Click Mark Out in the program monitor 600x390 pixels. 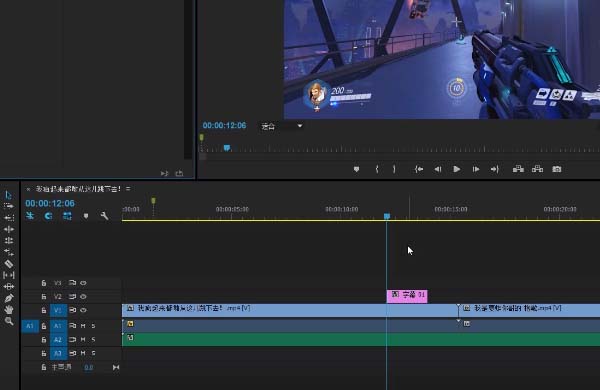coord(394,169)
